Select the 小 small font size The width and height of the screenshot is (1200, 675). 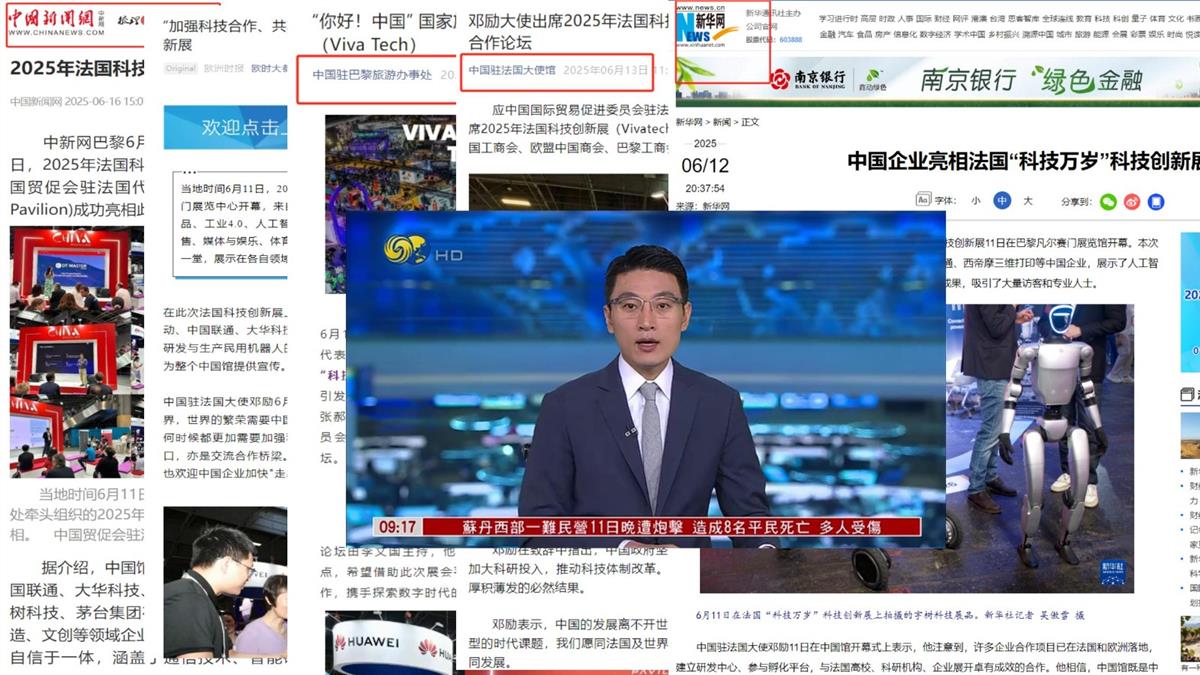pyautogui.click(x=975, y=200)
